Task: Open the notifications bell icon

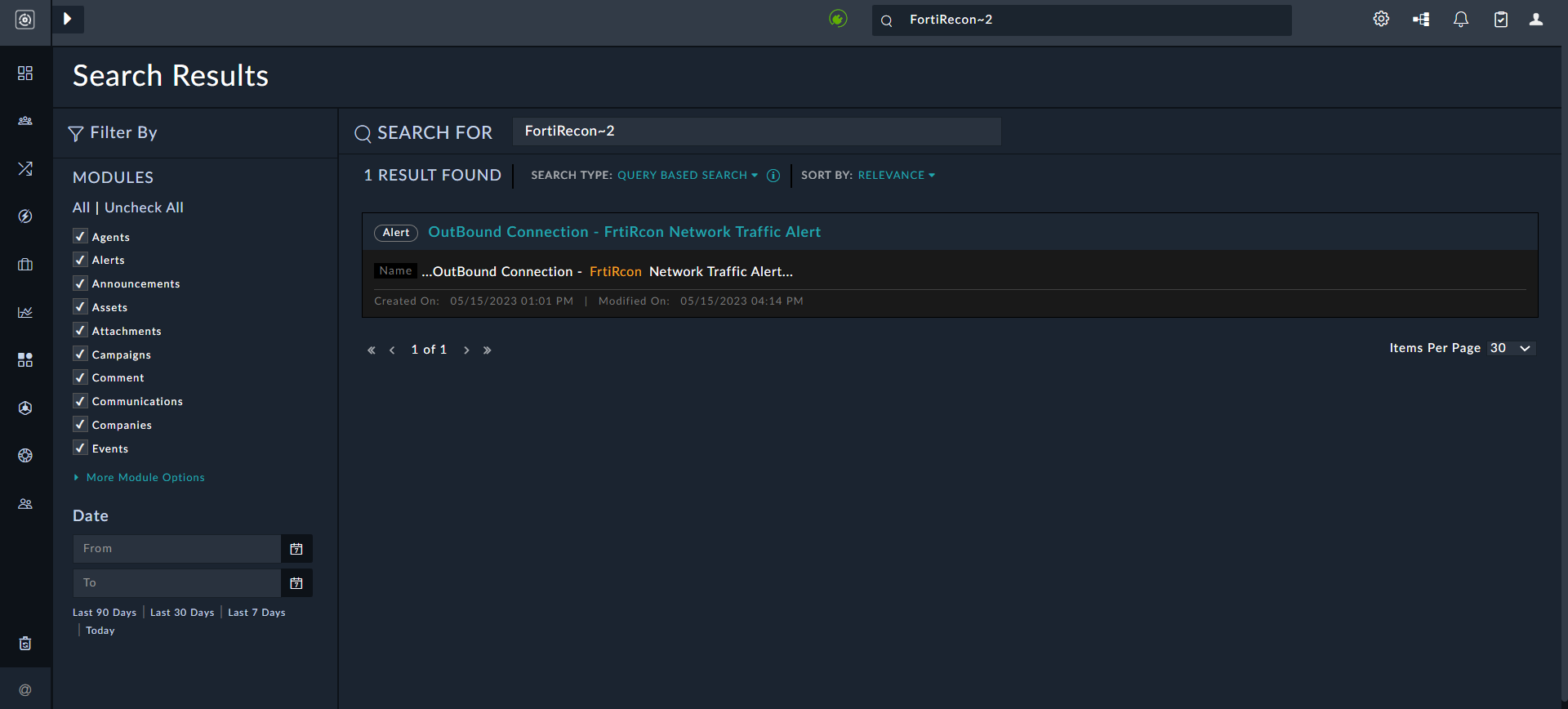Action: coord(1461,20)
